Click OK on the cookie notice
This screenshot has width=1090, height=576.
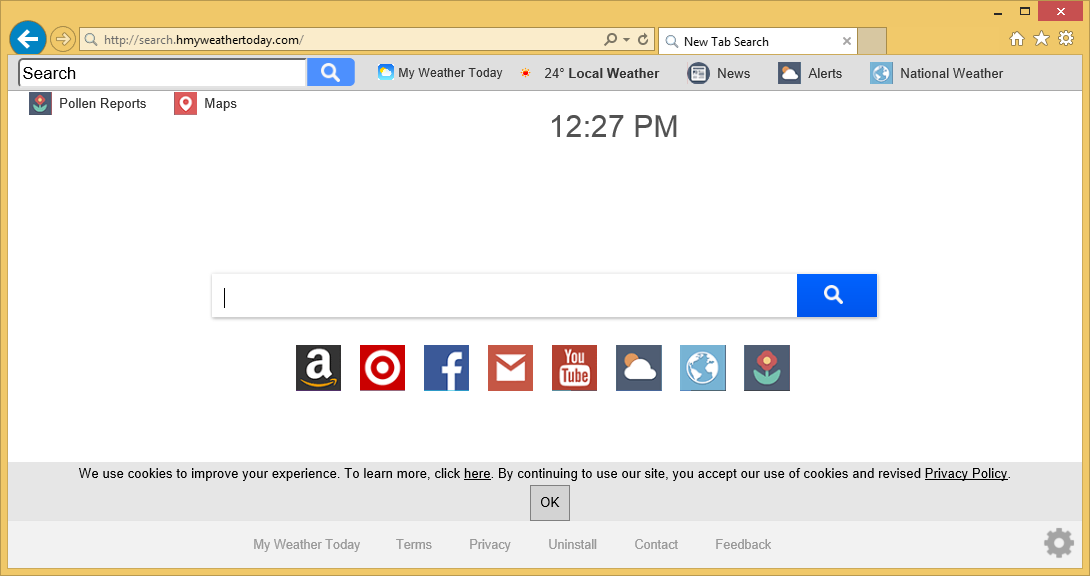point(549,503)
